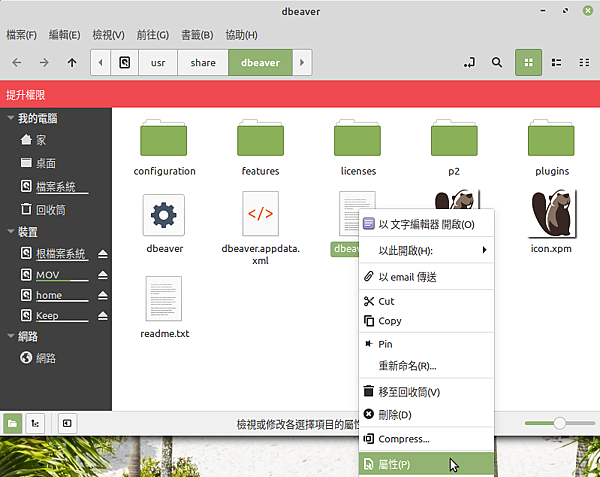Image resolution: width=600 pixels, height=477 pixels.
Task: Open the 檔案(F) menu
Action: (21, 35)
